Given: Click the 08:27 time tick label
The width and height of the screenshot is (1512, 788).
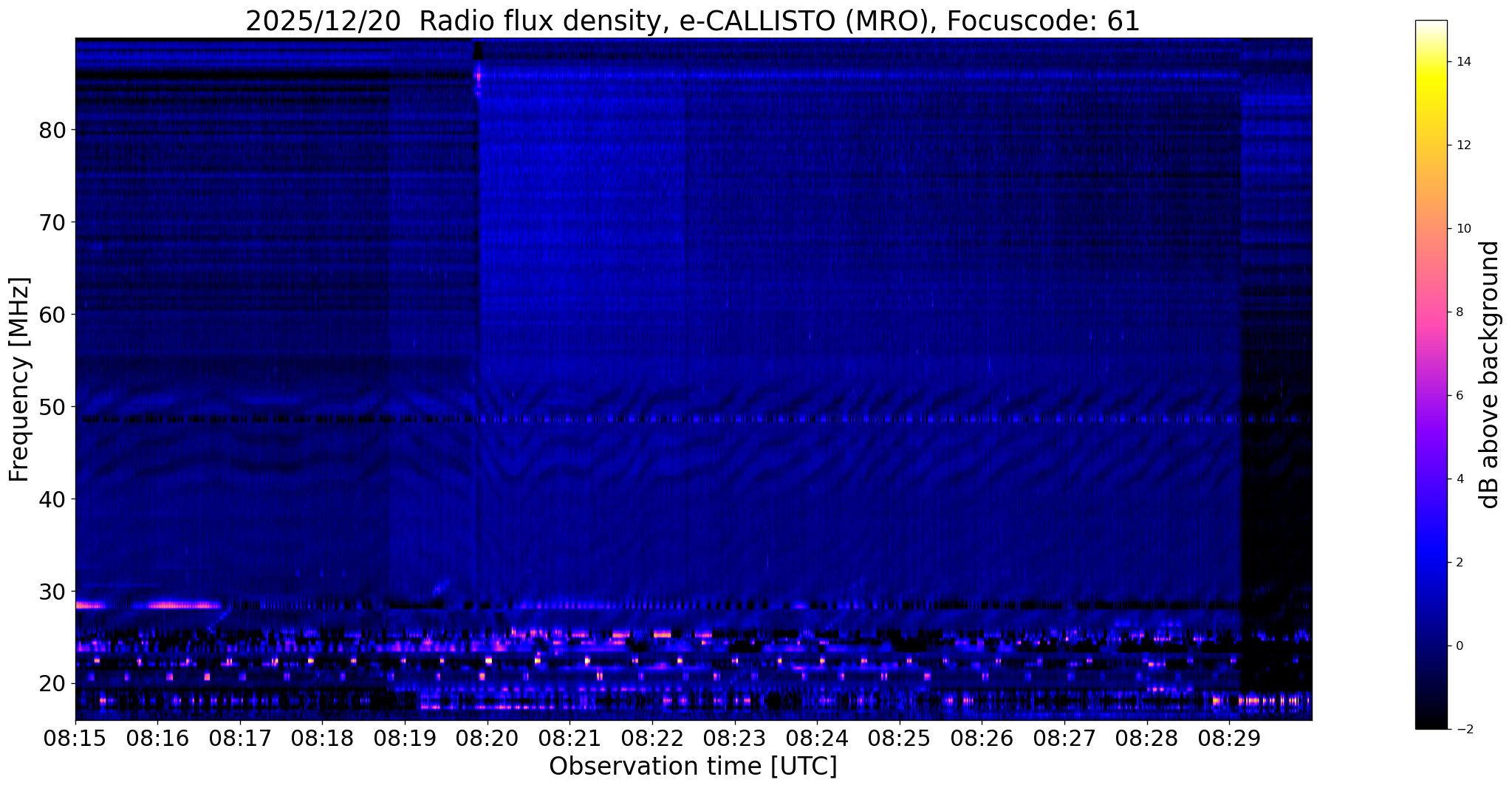Looking at the screenshot, I should (1064, 739).
